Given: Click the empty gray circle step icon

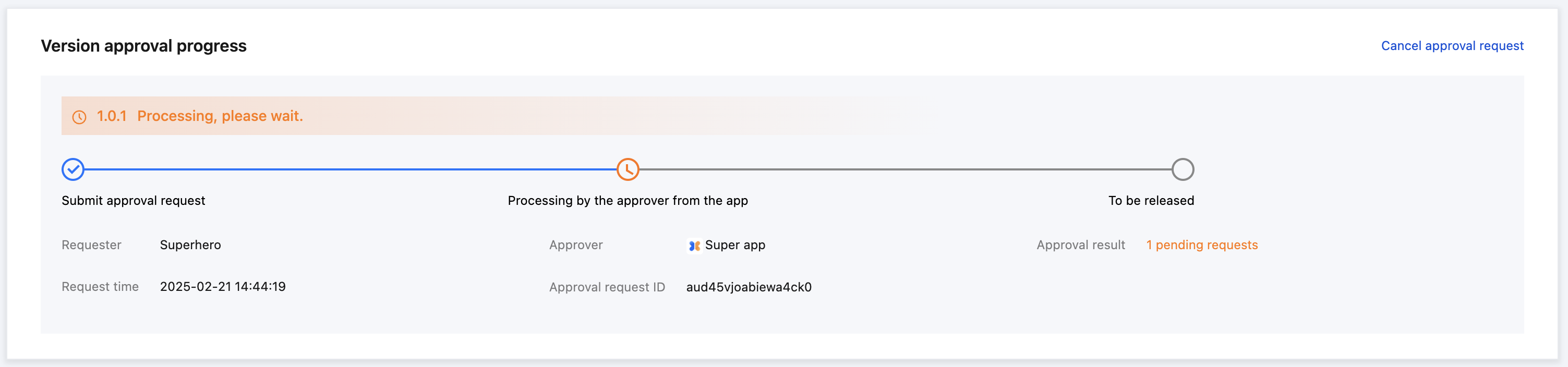Looking at the screenshot, I should tap(1182, 169).
